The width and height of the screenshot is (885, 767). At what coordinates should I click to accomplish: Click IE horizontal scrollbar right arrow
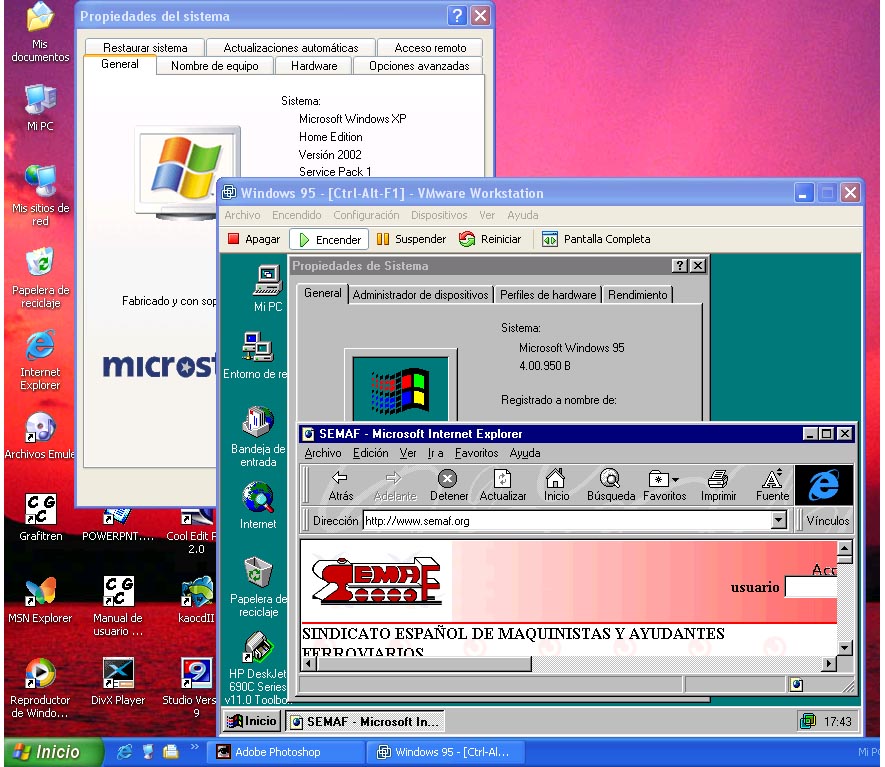point(828,664)
